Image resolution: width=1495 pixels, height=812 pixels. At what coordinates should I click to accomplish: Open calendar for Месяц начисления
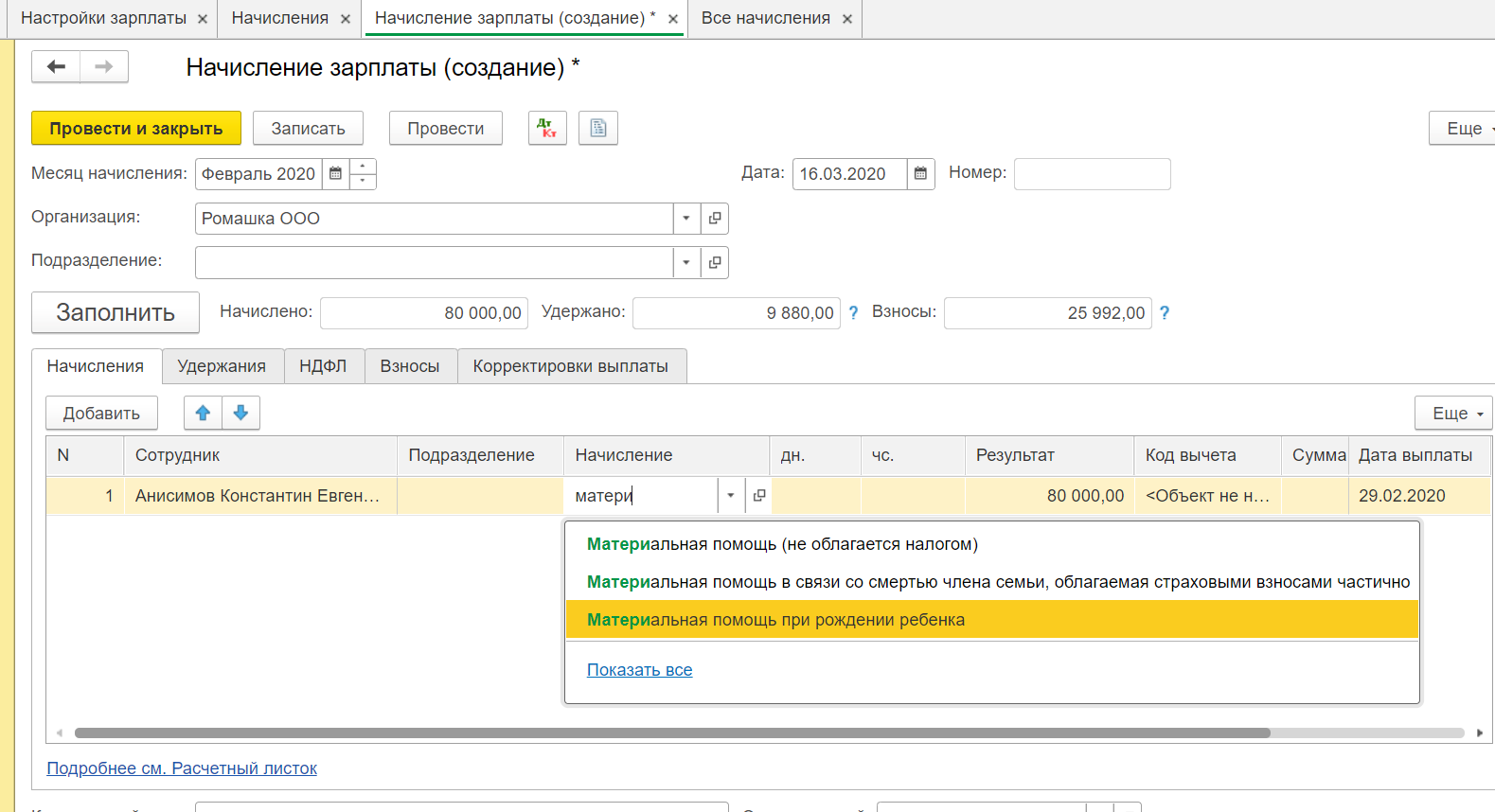[335, 174]
